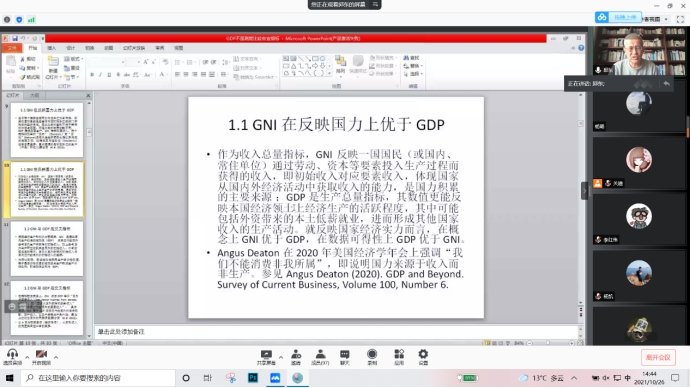The width and height of the screenshot is (690, 388).
Task: Toggle meeting Recording on
Action: click(372, 357)
